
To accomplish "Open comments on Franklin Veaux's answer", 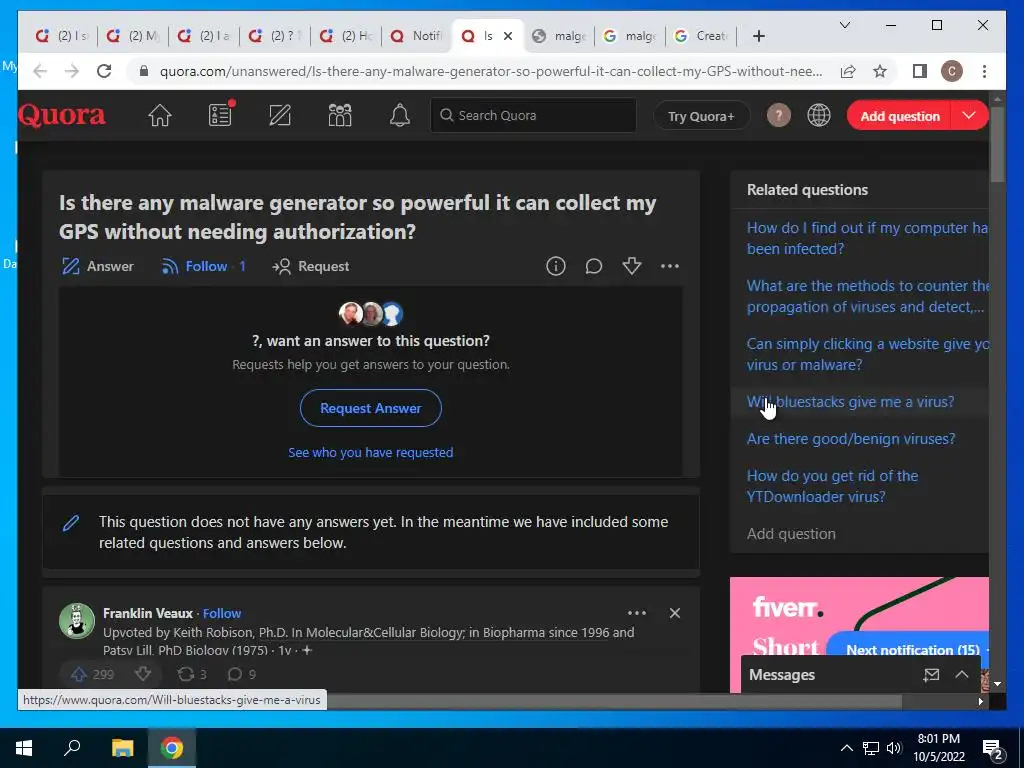I will tap(234, 674).
